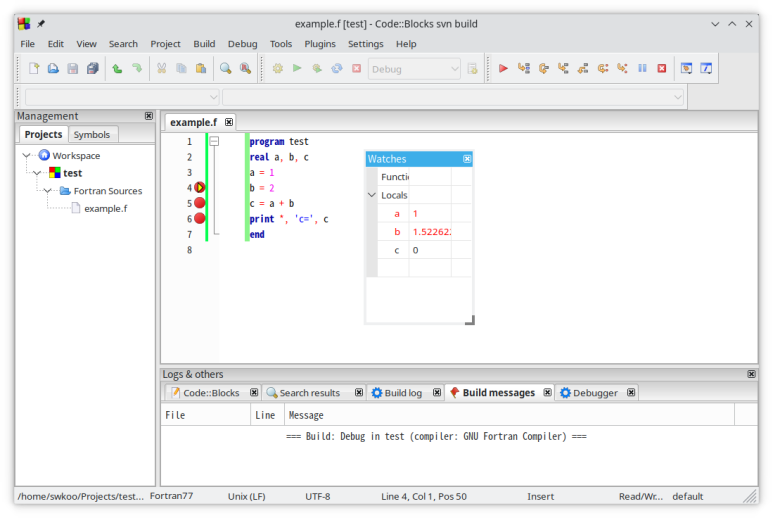Open Find with magnifier icon

(x=226, y=69)
